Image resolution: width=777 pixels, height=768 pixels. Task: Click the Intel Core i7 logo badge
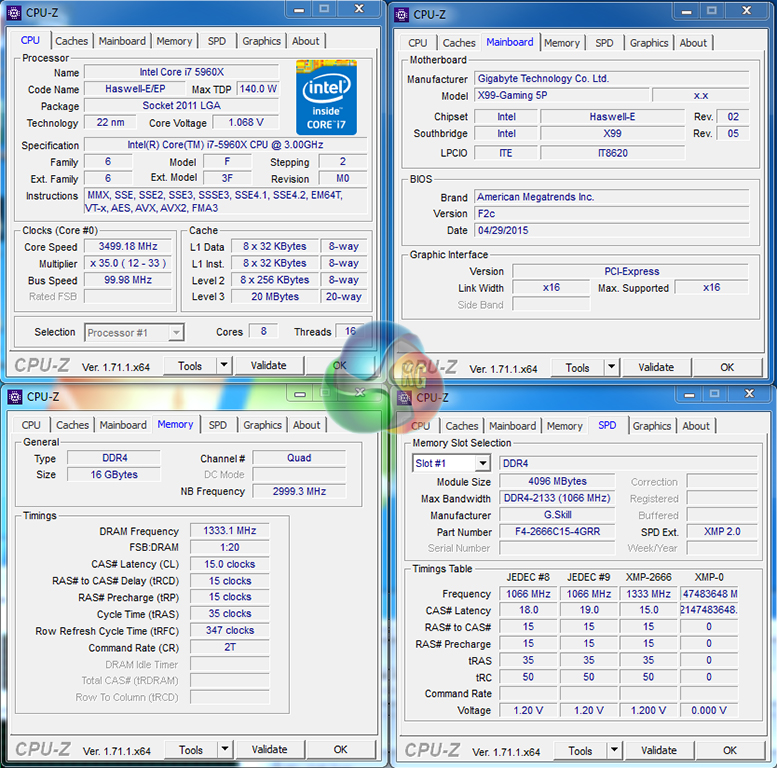tap(326, 97)
